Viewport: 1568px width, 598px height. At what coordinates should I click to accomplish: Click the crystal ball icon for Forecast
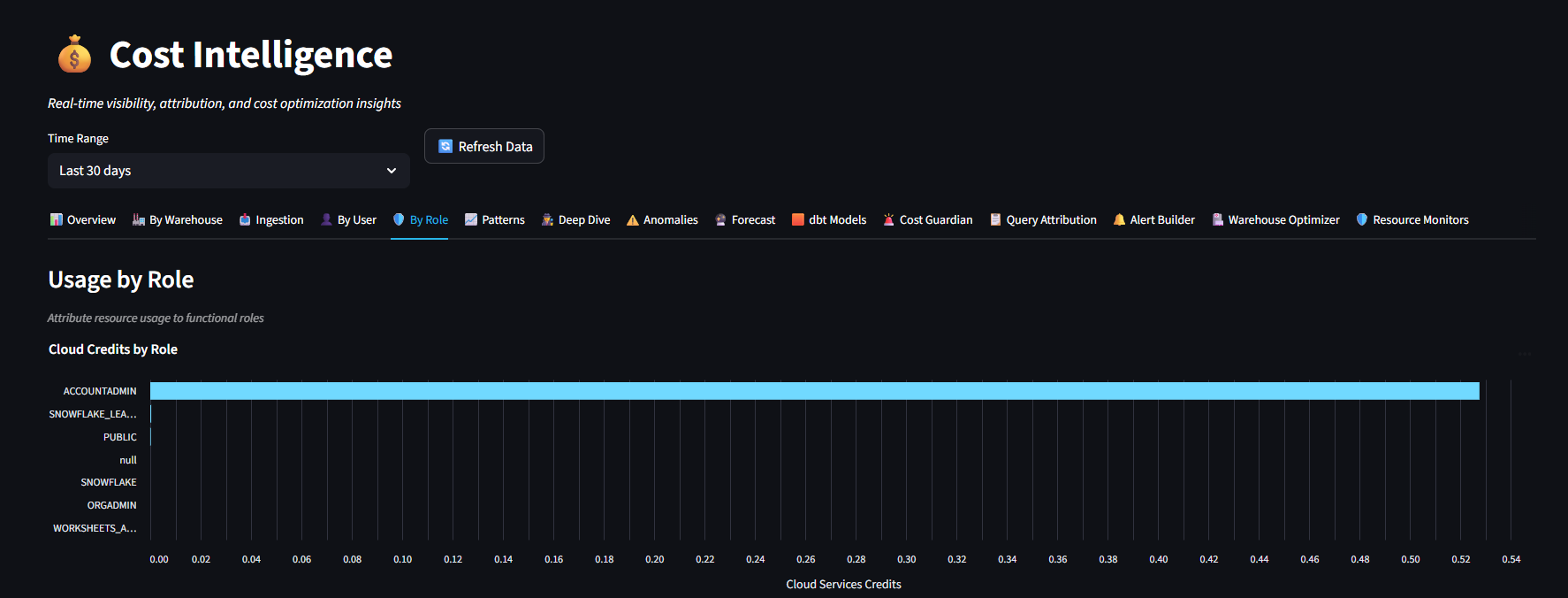(720, 220)
